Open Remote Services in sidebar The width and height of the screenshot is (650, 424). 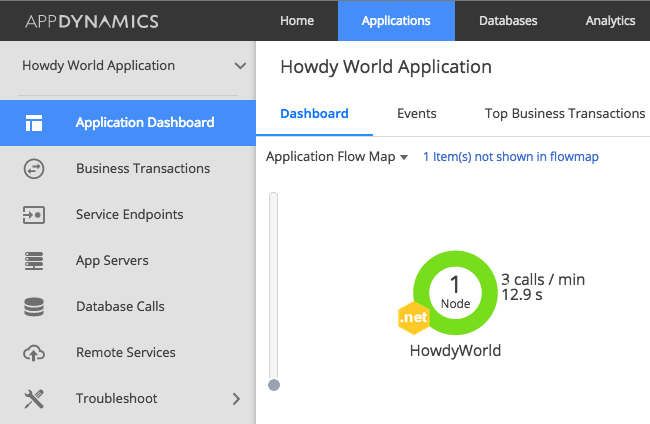click(x=128, y=353)
